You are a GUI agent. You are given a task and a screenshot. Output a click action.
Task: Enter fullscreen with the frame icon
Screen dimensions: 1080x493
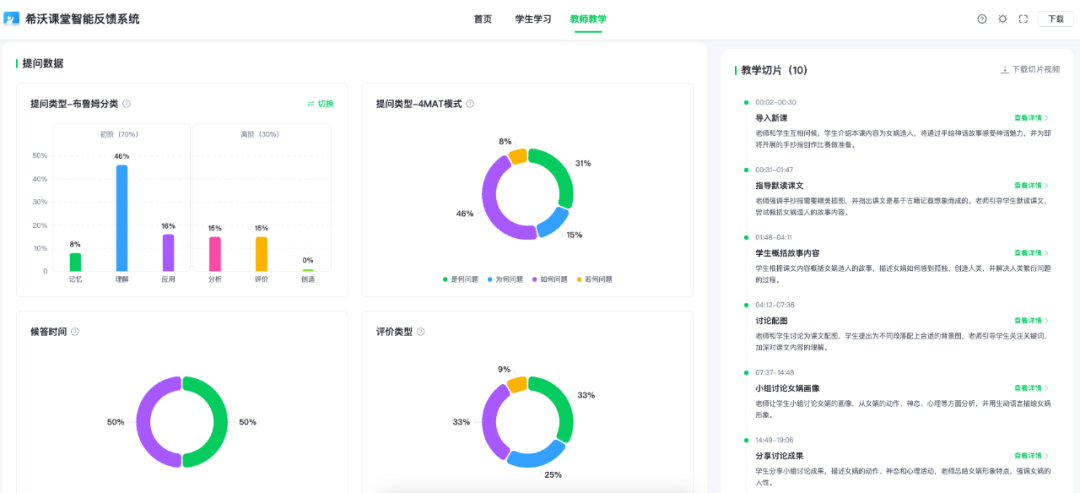[1024, 19]
